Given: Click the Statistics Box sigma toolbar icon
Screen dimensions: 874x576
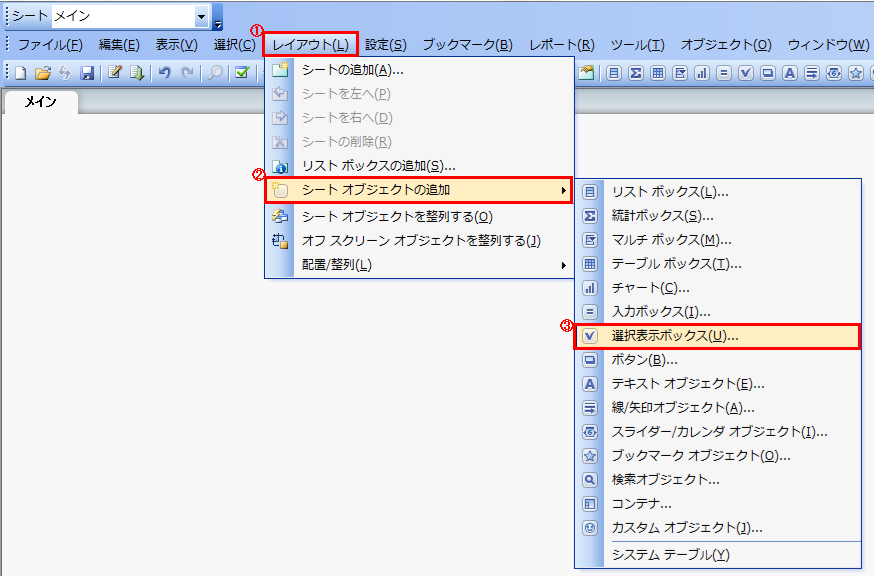Looking at the screenshot, I should [x=635, y=73].
